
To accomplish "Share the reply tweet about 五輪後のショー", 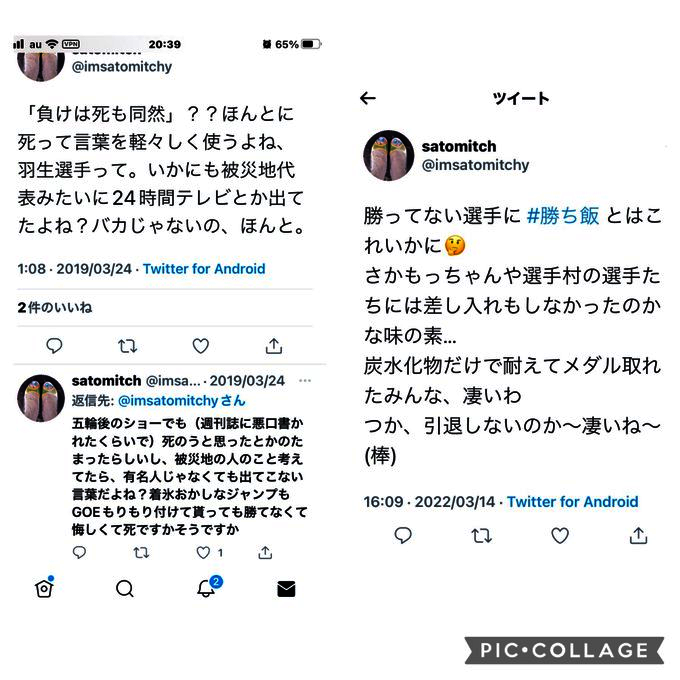I will [x=265, y=552].
